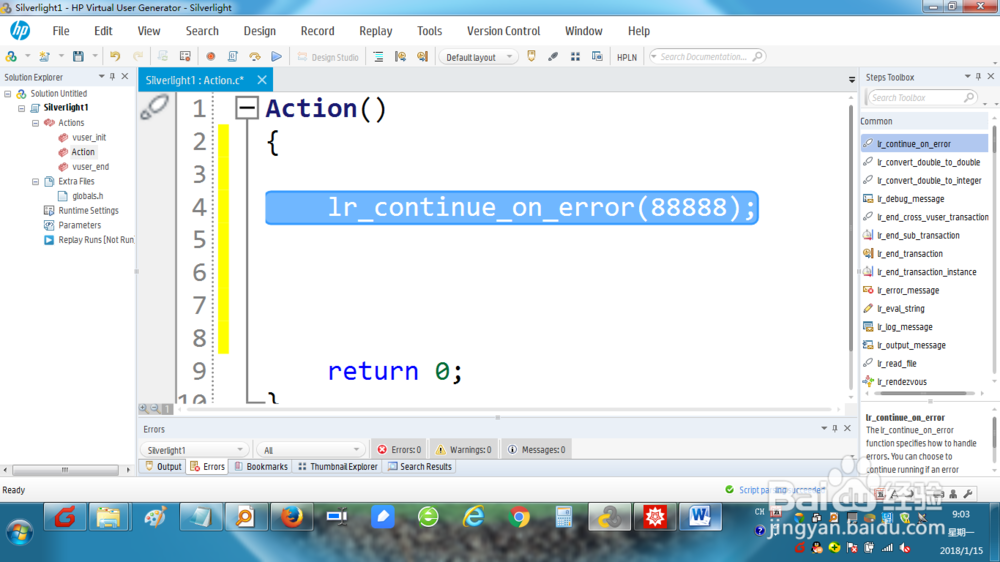Open the Design menu
This screenshot has height=562, width=1000.
[260, 31]
